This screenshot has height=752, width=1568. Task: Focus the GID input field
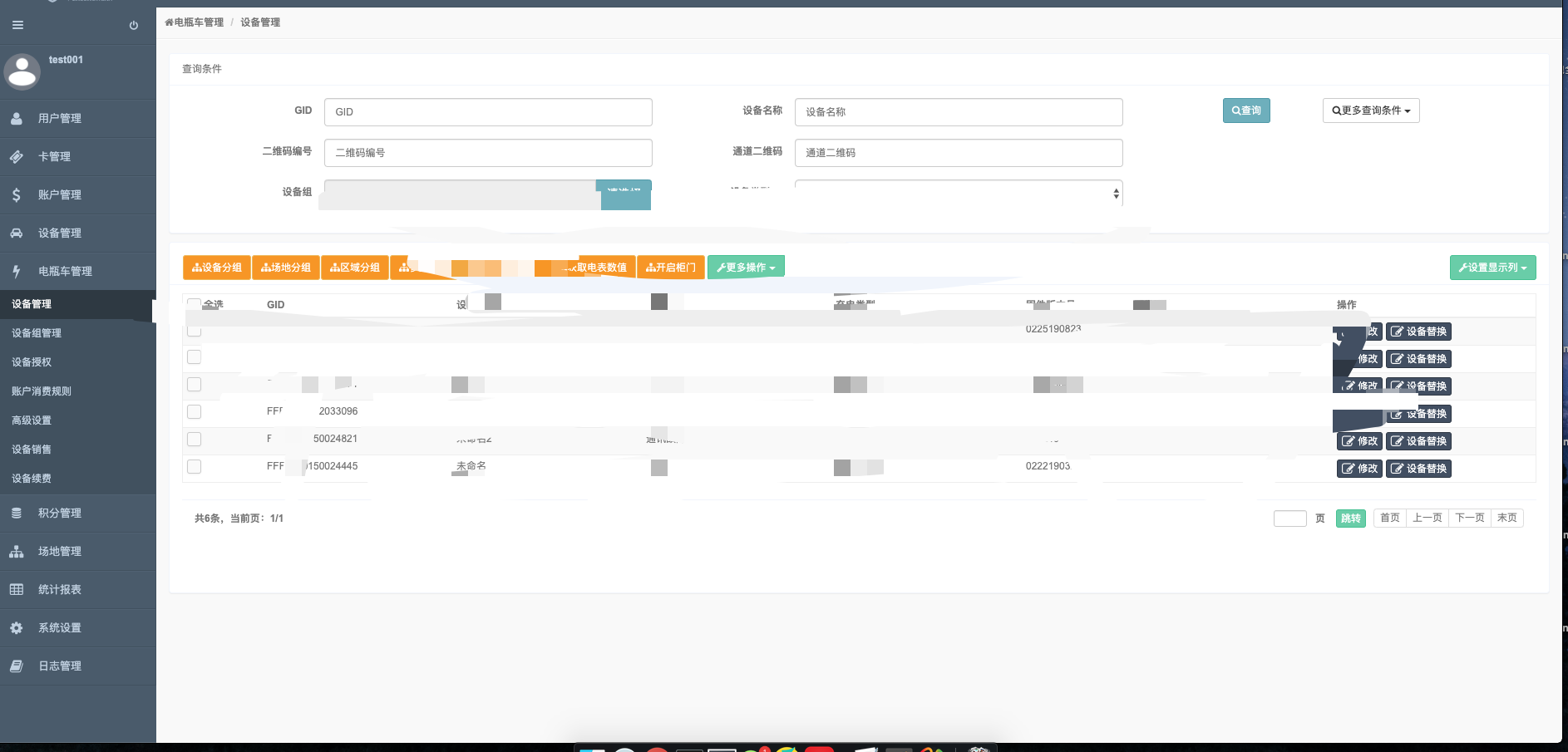[x=488, y=112]
